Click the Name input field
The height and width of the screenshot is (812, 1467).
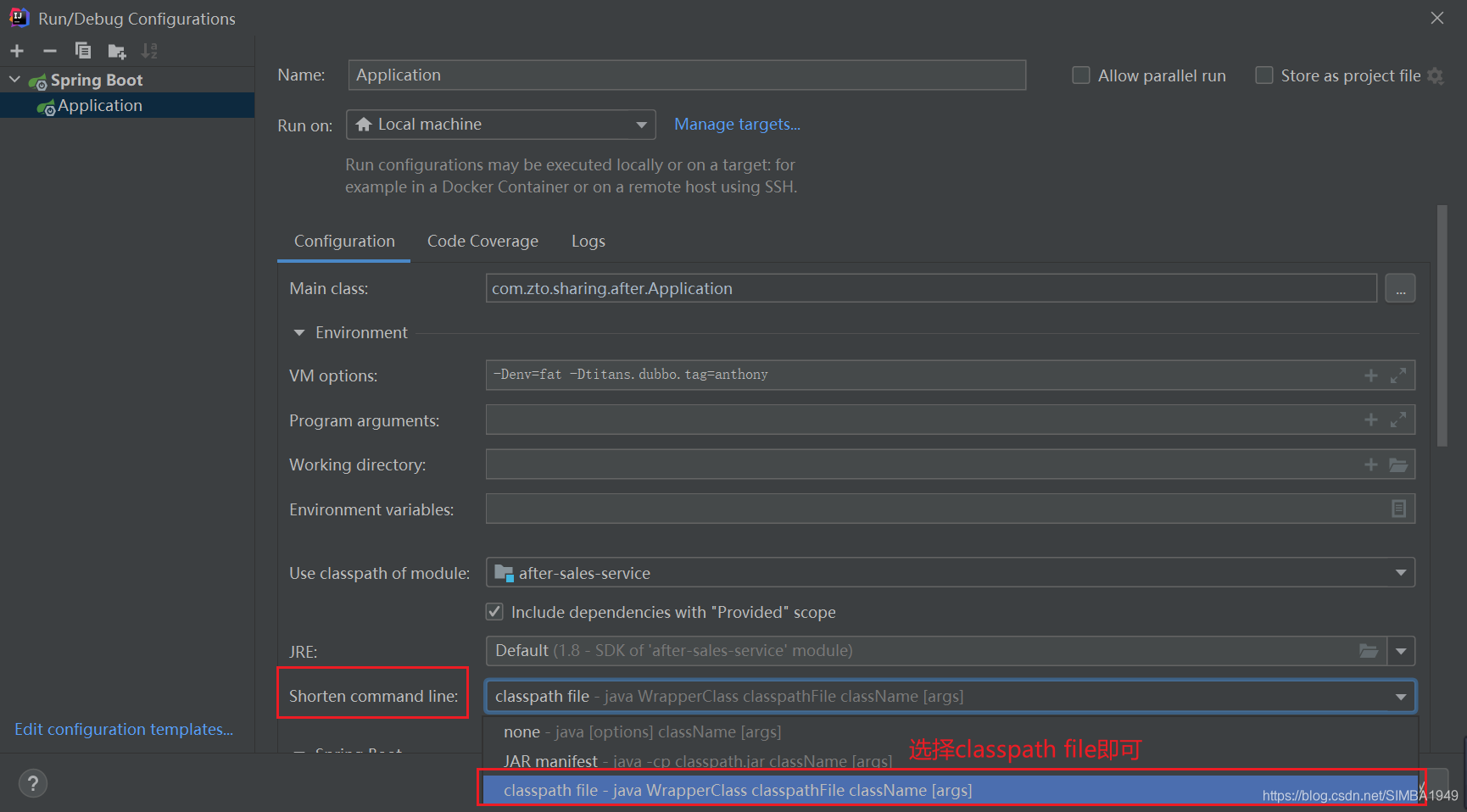click(x=687, y=75)
